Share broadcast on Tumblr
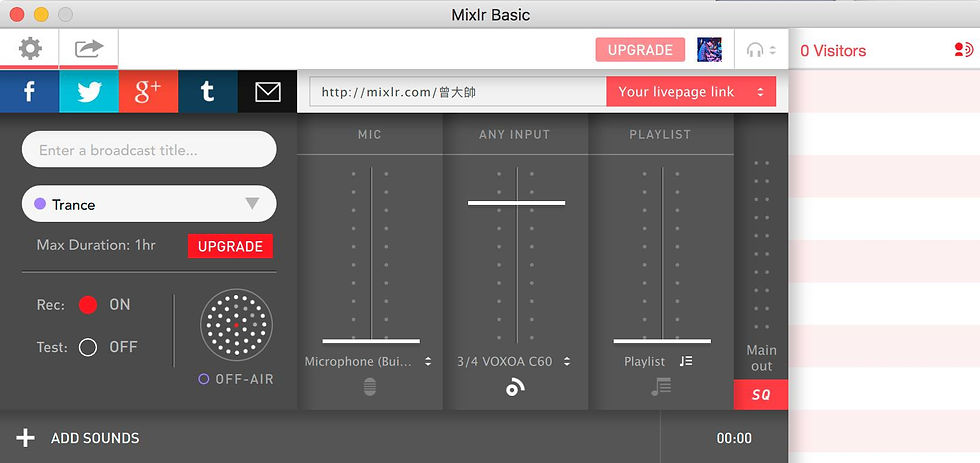Image resolution: width=980 pixels, height=463 pixels. click(x=208, y=91)
